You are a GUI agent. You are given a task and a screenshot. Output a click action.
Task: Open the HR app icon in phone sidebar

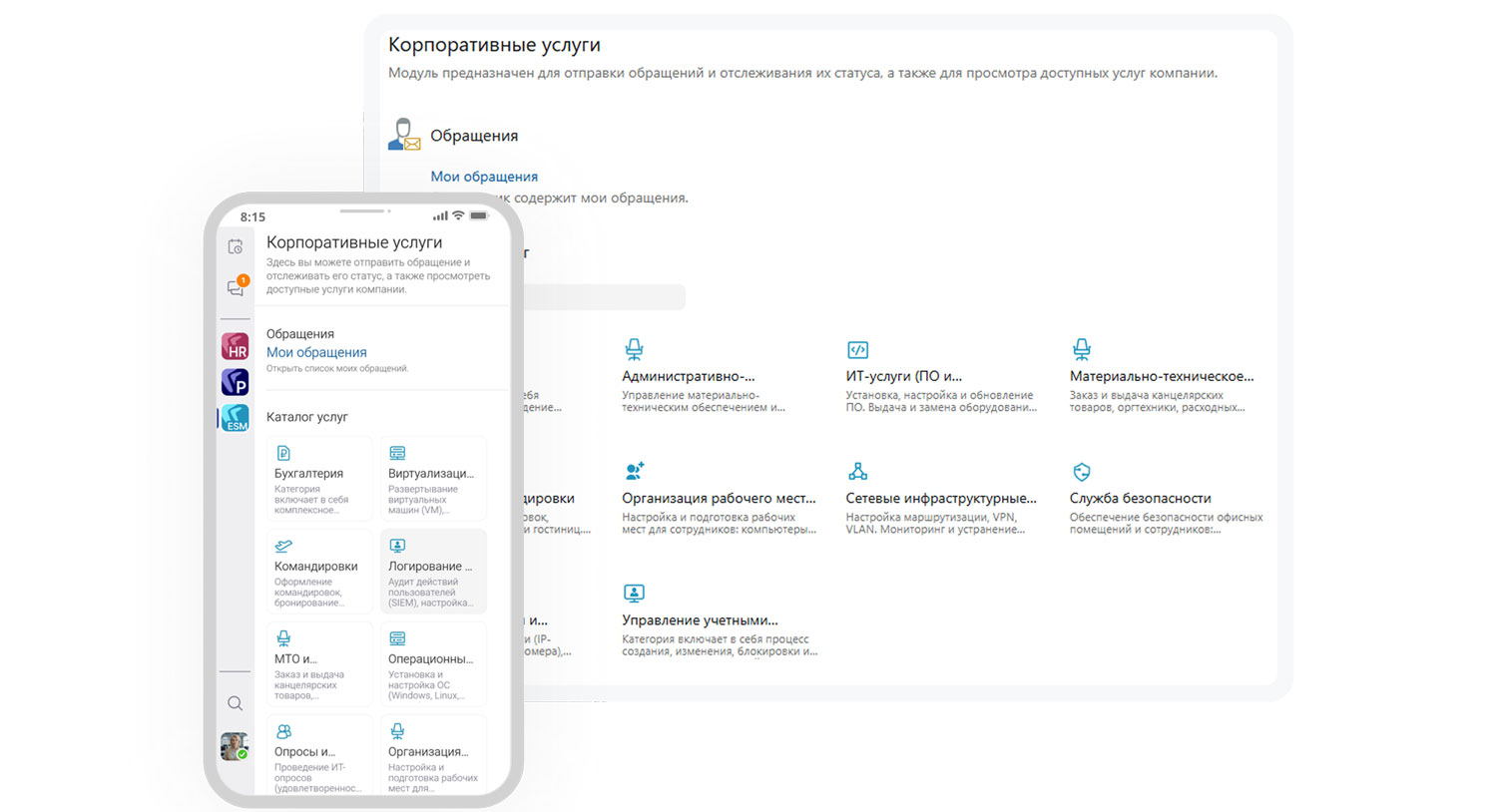(x=235, y=346)
